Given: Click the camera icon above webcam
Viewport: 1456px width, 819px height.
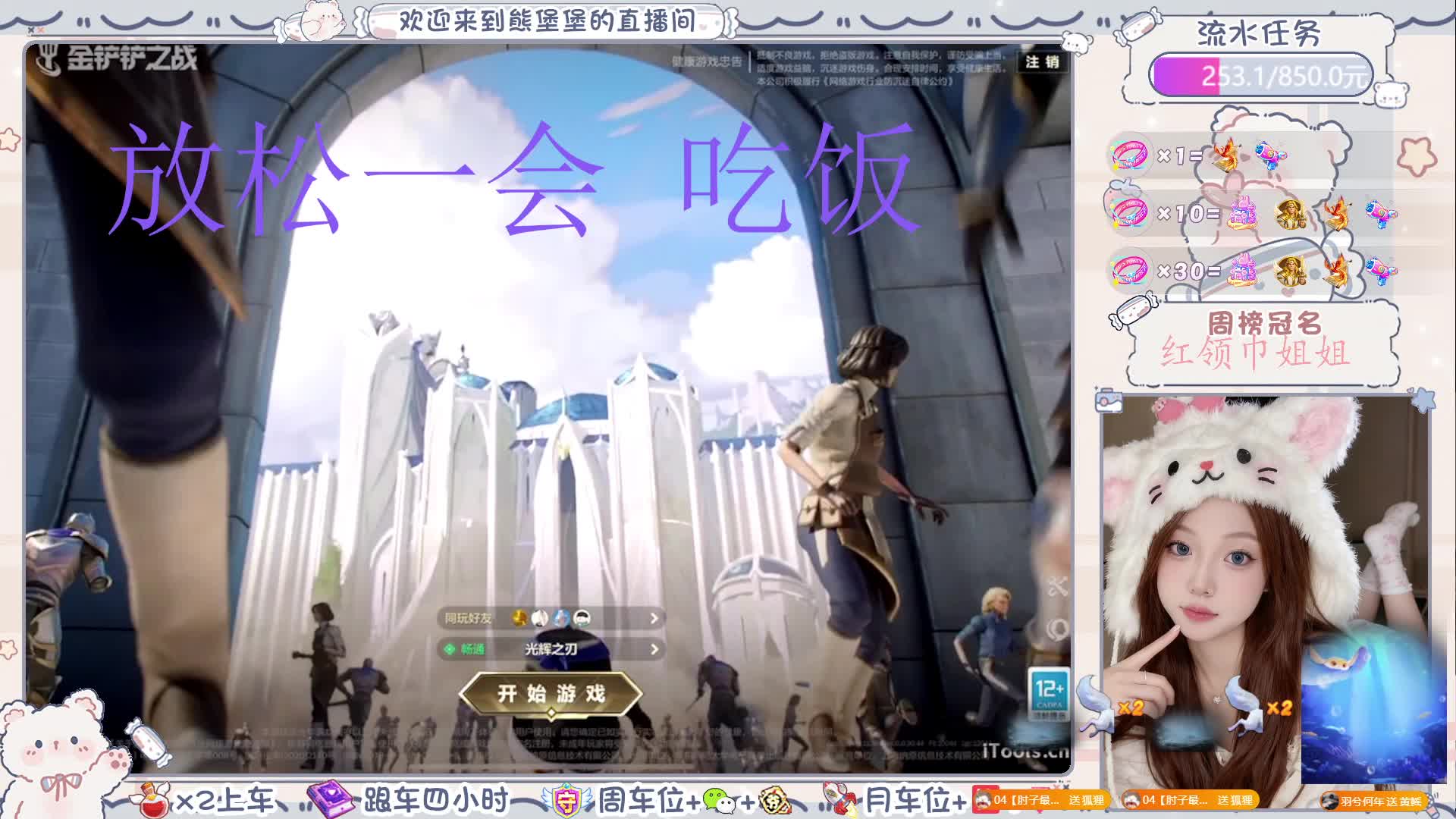Looking at the screenshot, I should [1109, 401].
